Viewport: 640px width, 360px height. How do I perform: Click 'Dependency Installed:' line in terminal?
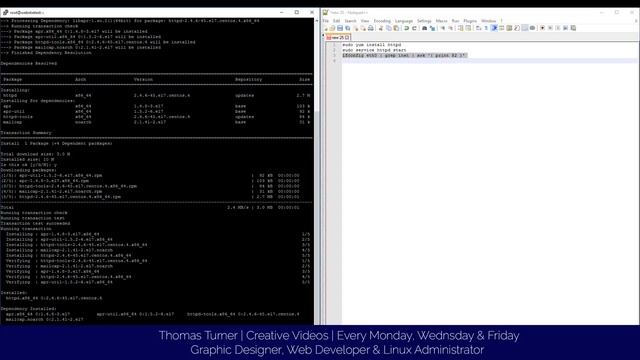(29, 309)
